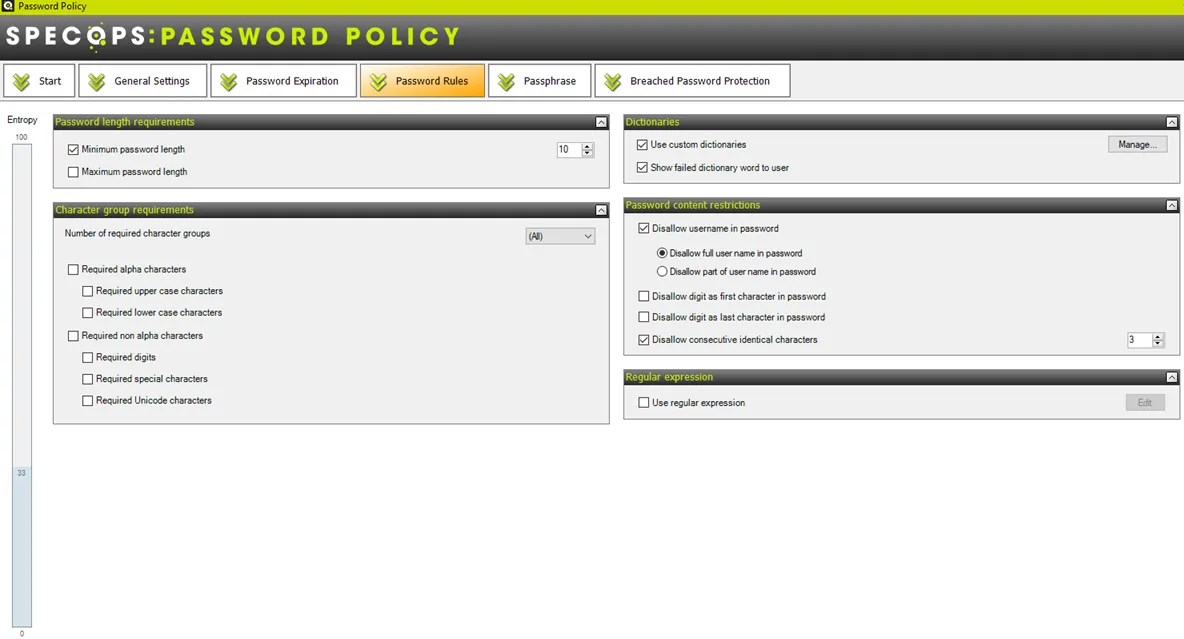The image size is (1184, 639).
Task: Enable Required lower case characters
Action: pyautogui.click(x=88, y=313)
